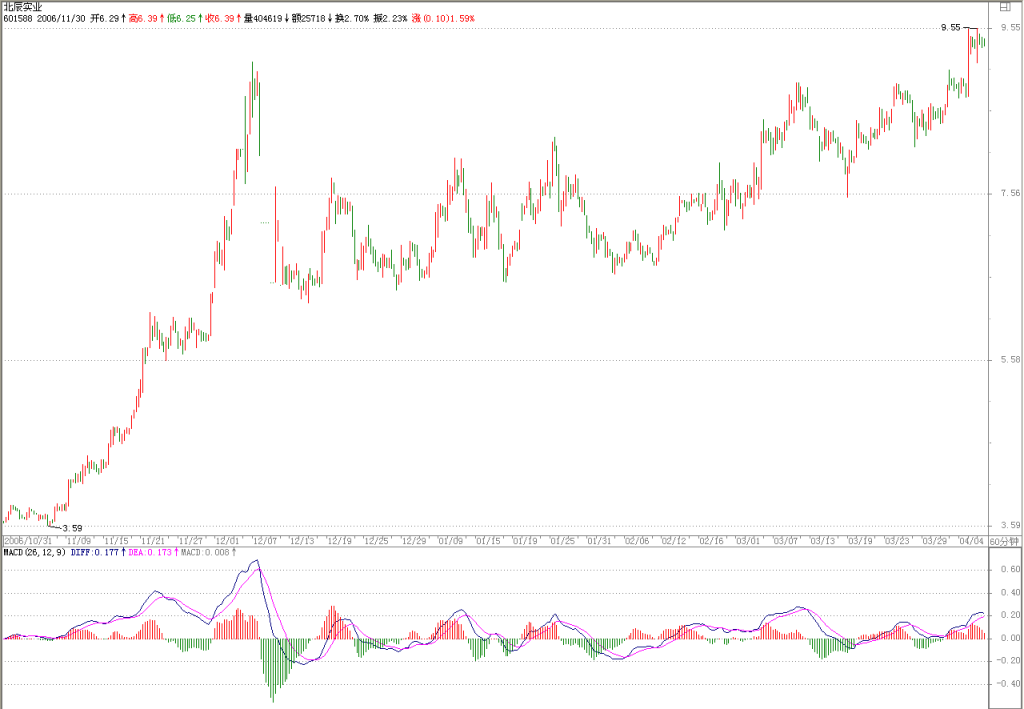Screen dimensions: 1024x709
Task: Click the MACD(26,12,9) indicator label
Action: (x=35, y=552)
